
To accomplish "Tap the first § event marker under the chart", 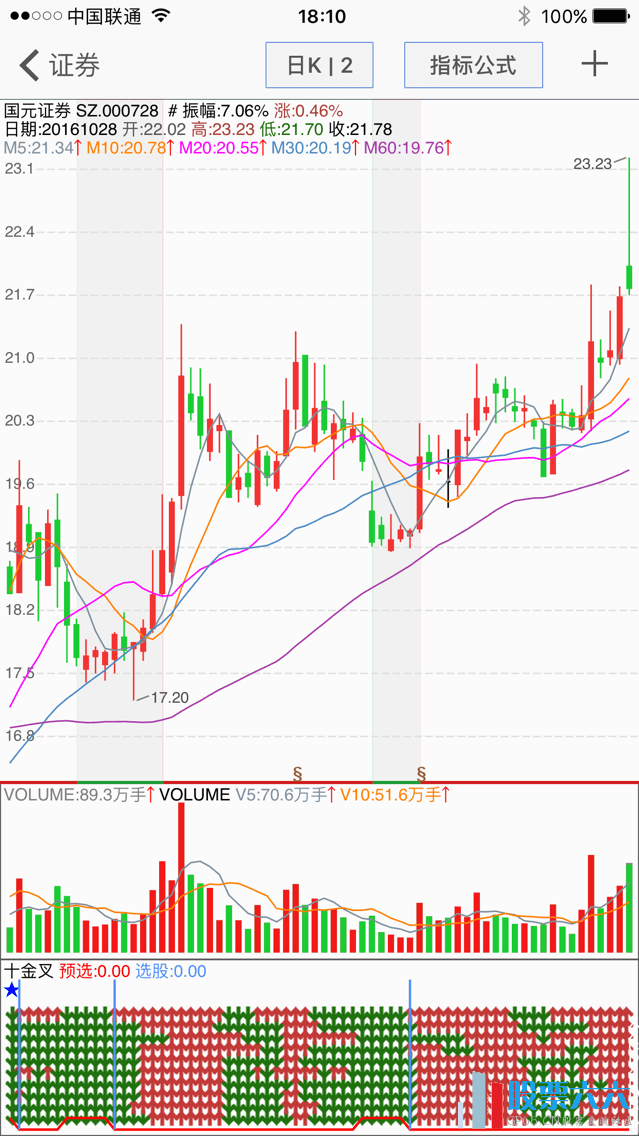I will (x=297, y=773).
